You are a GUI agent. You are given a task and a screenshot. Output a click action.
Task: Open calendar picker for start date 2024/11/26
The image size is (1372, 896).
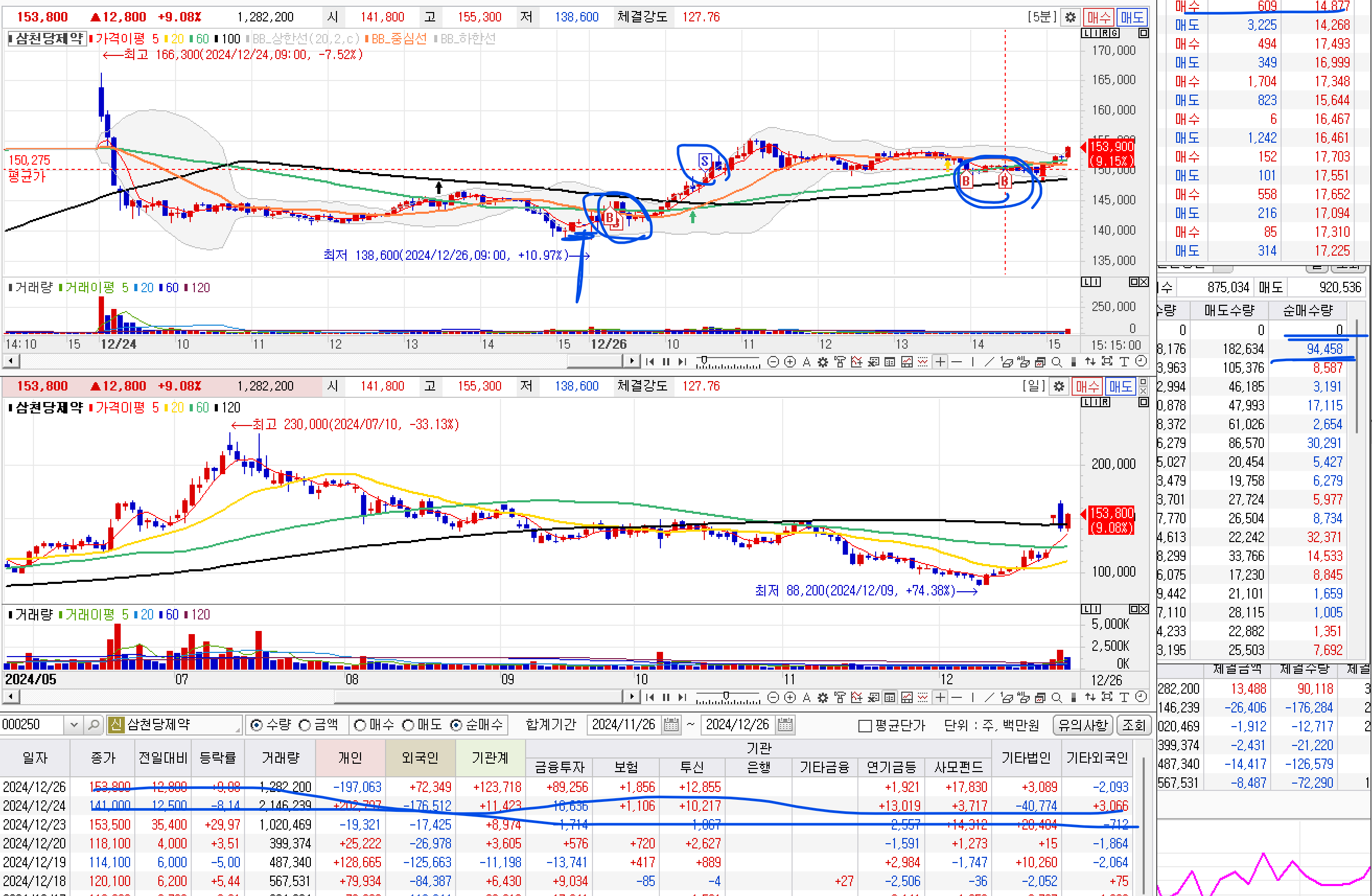point(671,725)
